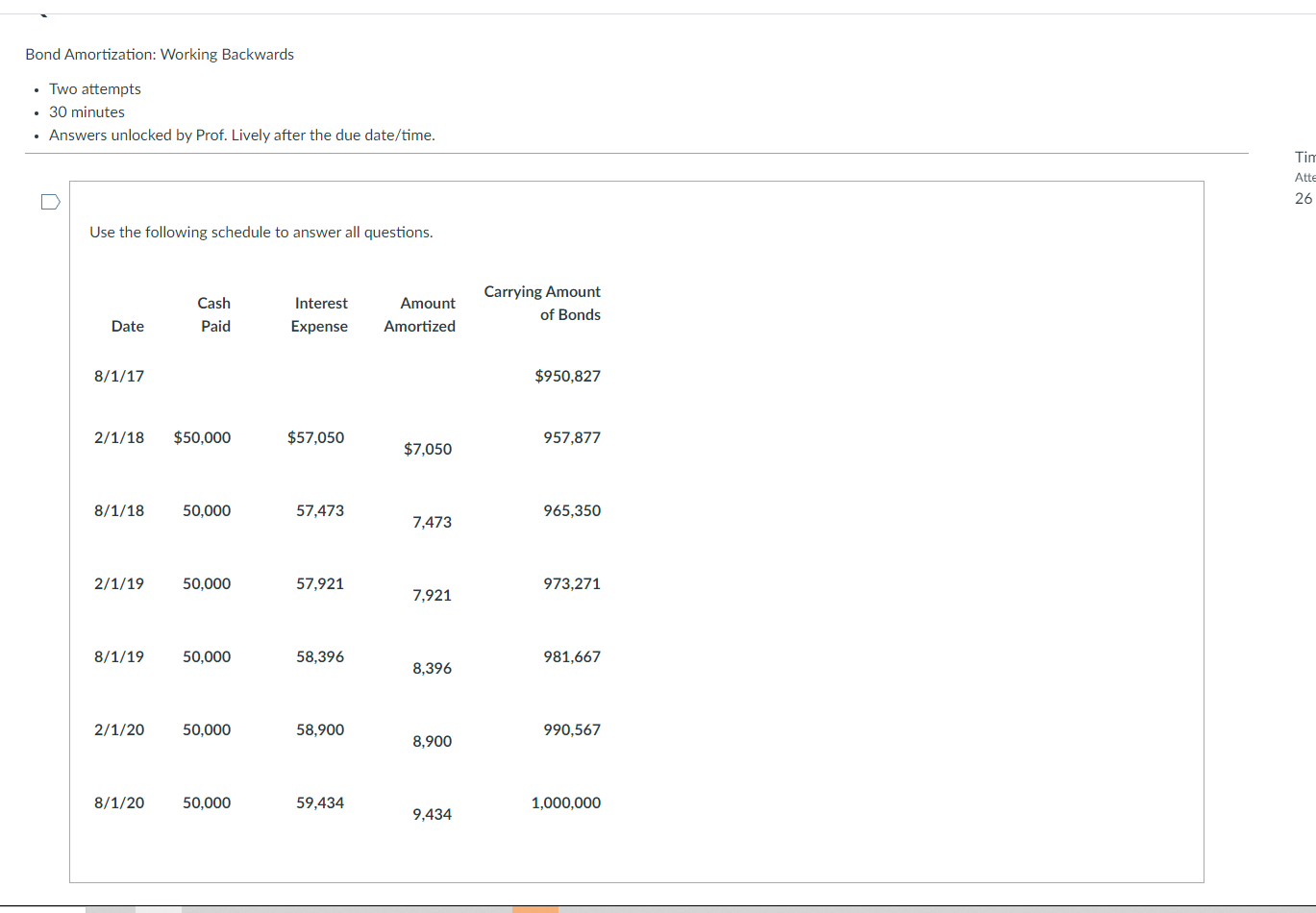
Task: Click the interest expense value 58,900
Action: [320, 730]
